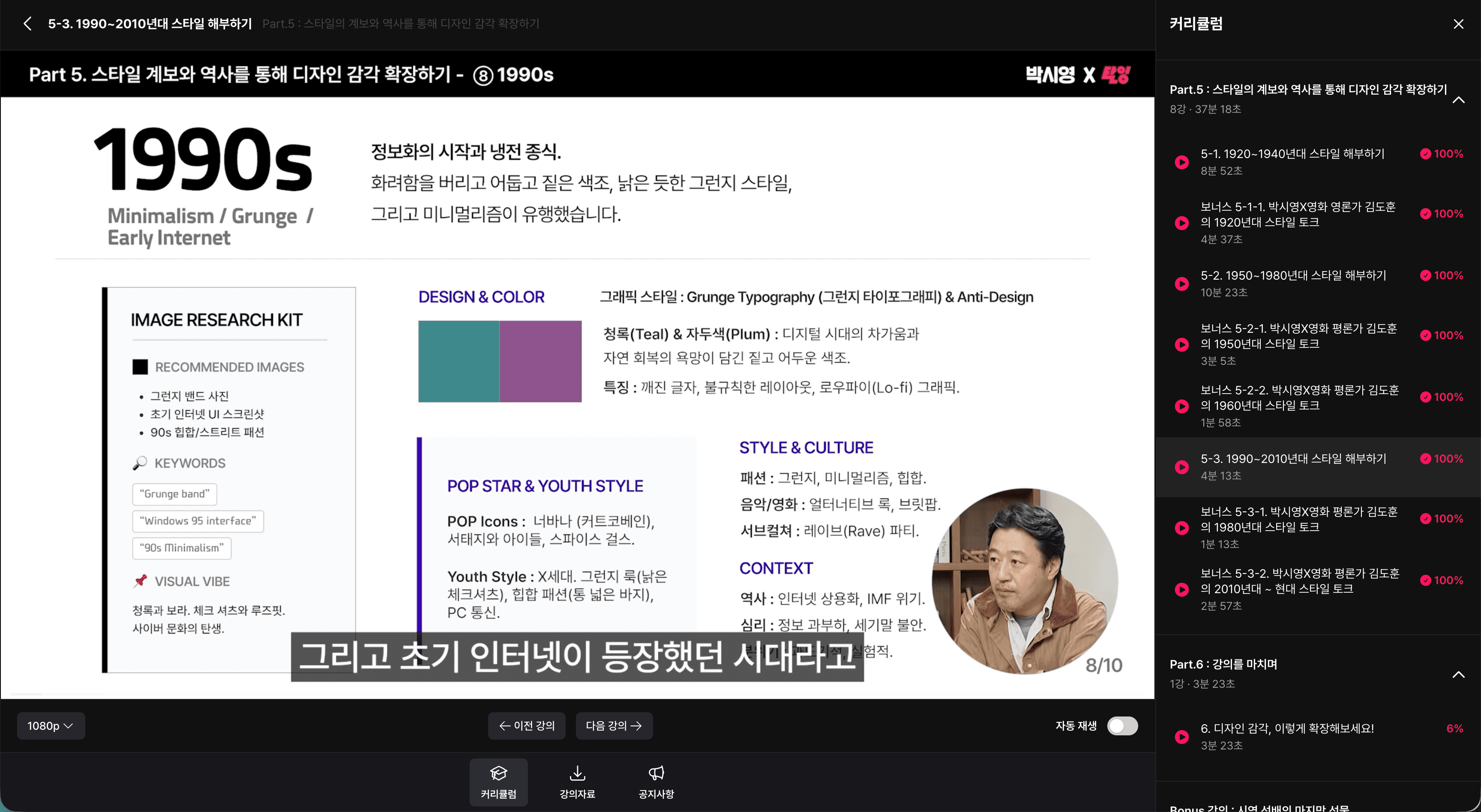Viewport: 1481px width, 812px height.
Task: Click the instructor's circular video thumbnail
Action: tap(1025, 581)
